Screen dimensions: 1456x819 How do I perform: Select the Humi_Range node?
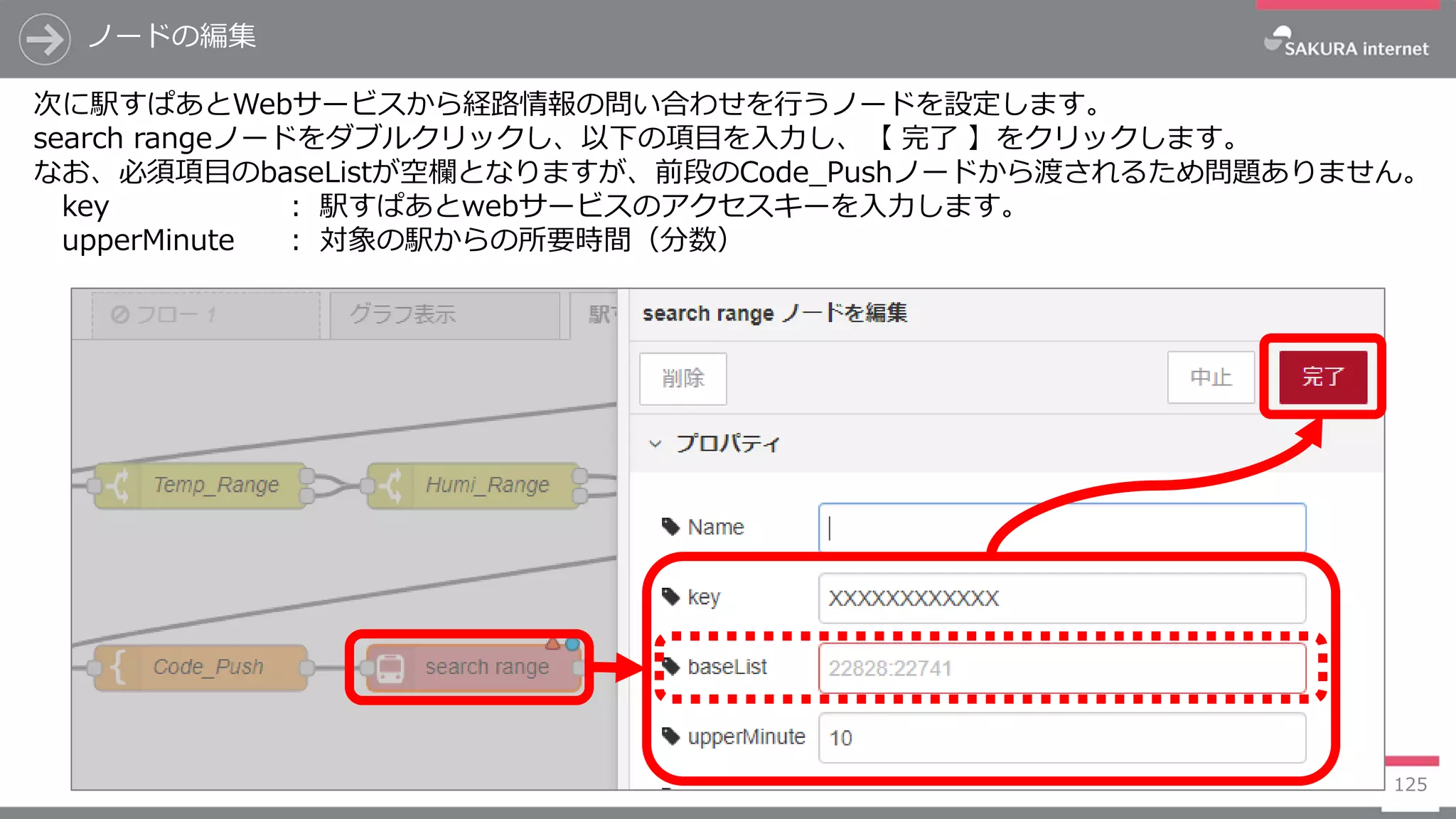click(473, 486)
